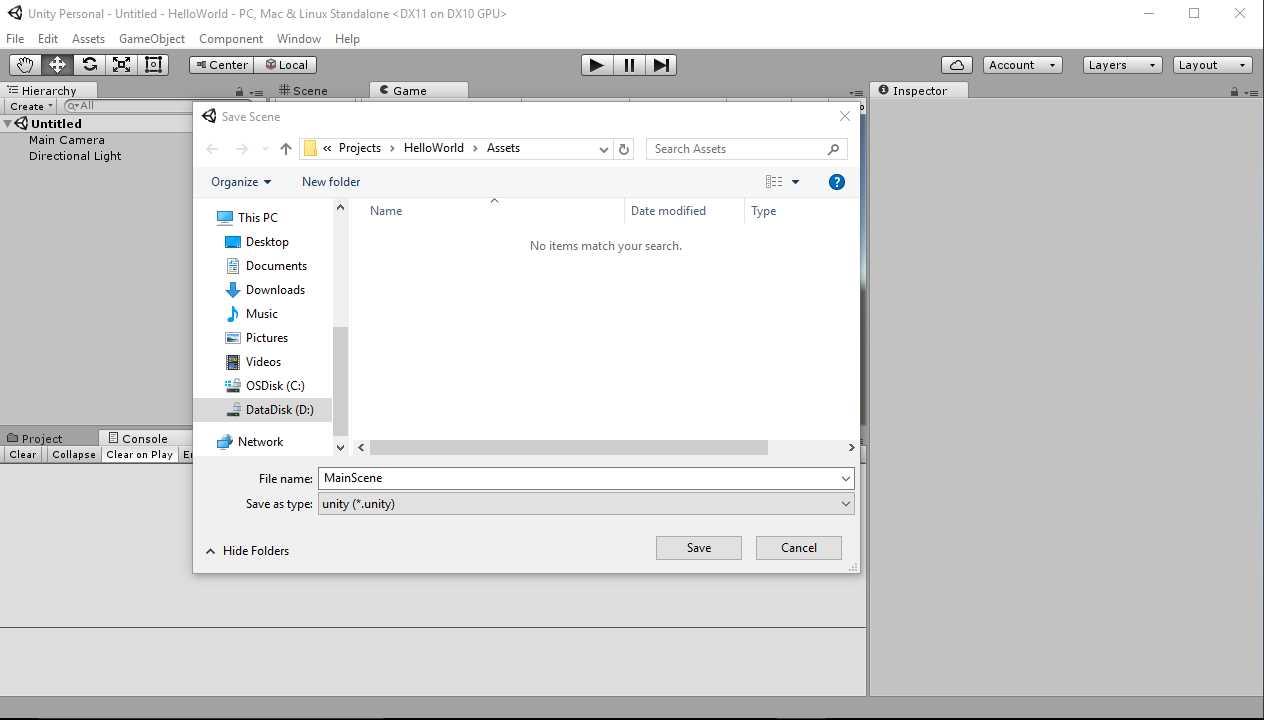Screen dimensions: 1264x720
Task: Toggle Console Collapse option
Action: pyautogui.click(x=74, y=454)
